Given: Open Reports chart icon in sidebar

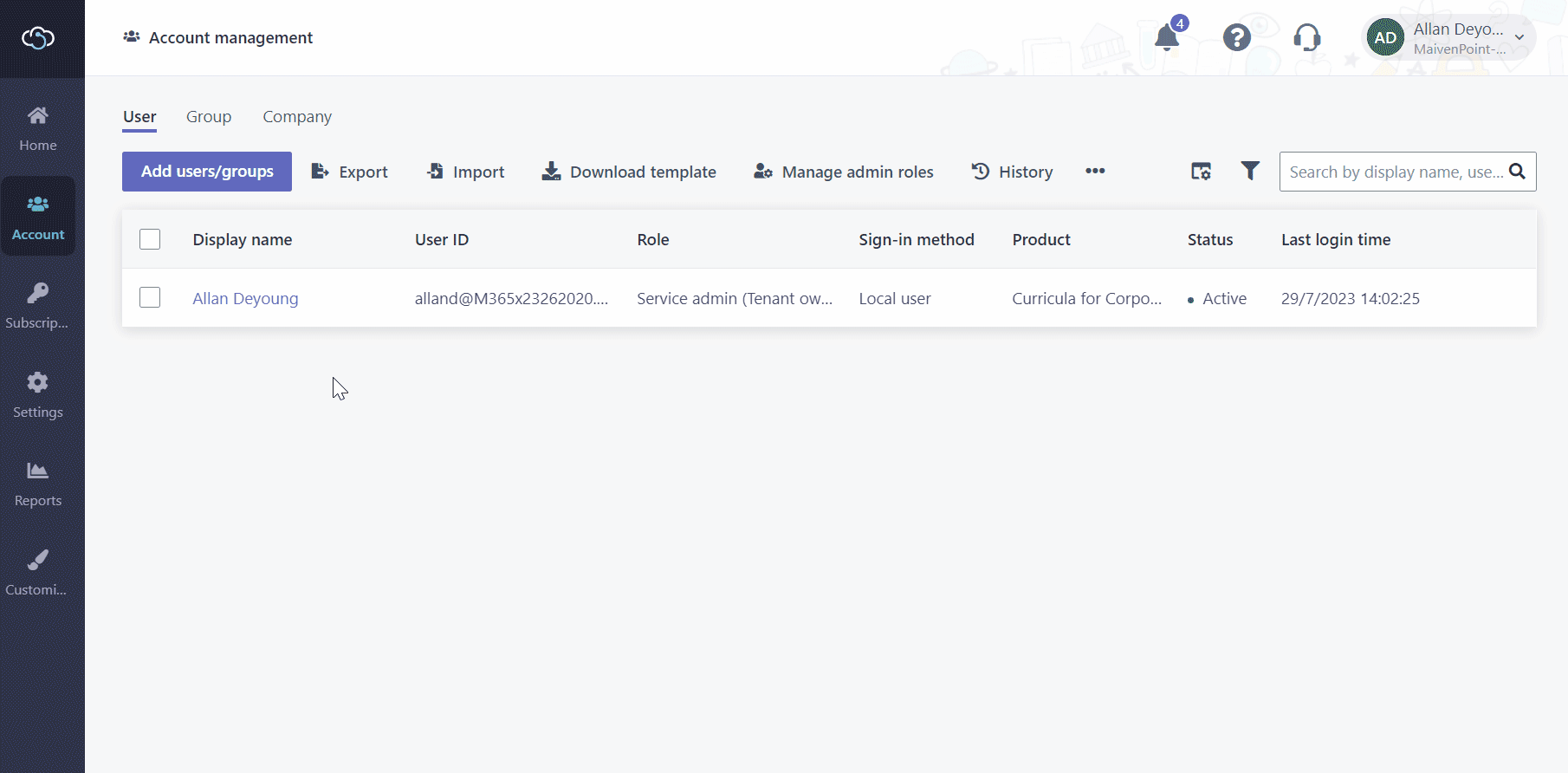Looking at the screenshot, I should (x=38, y=471).
